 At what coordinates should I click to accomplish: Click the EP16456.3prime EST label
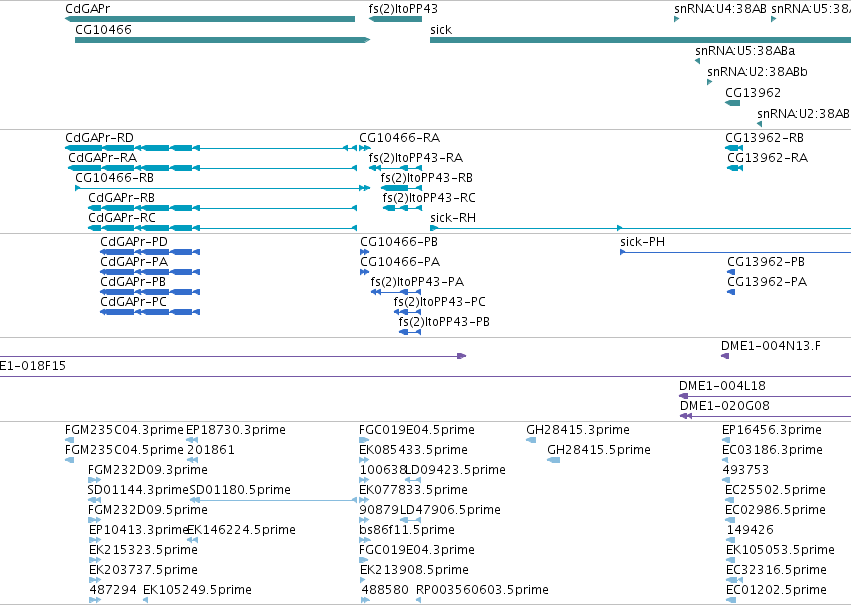772,430
